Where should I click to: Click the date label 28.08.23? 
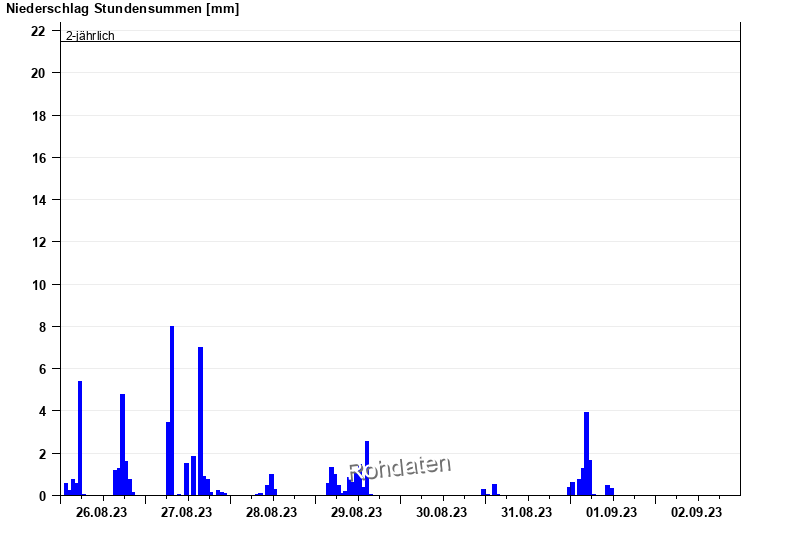[272, 513]
